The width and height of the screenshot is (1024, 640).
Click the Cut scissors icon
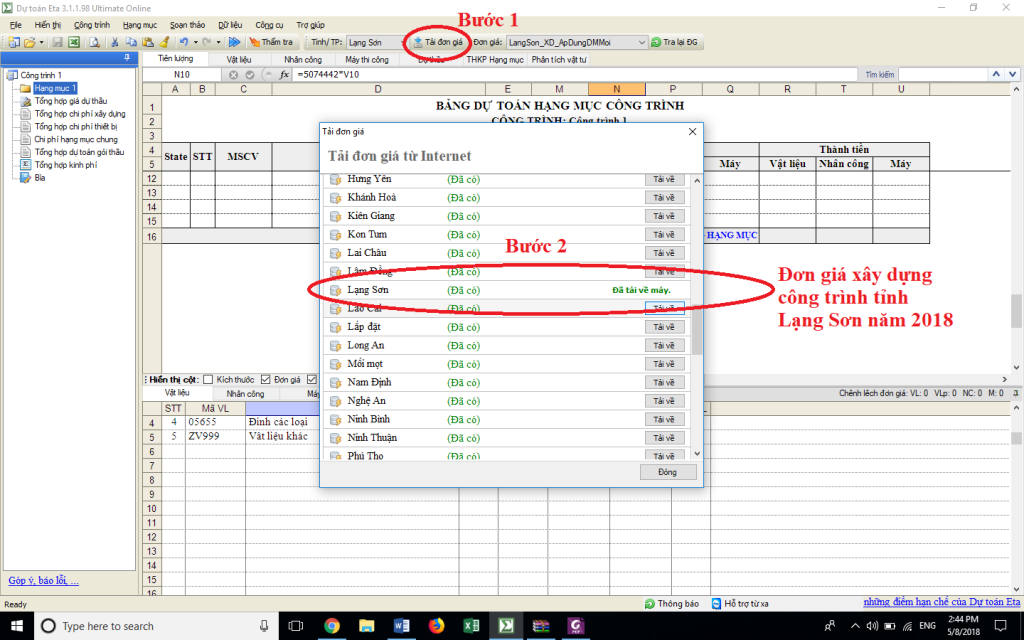(116, 43)
